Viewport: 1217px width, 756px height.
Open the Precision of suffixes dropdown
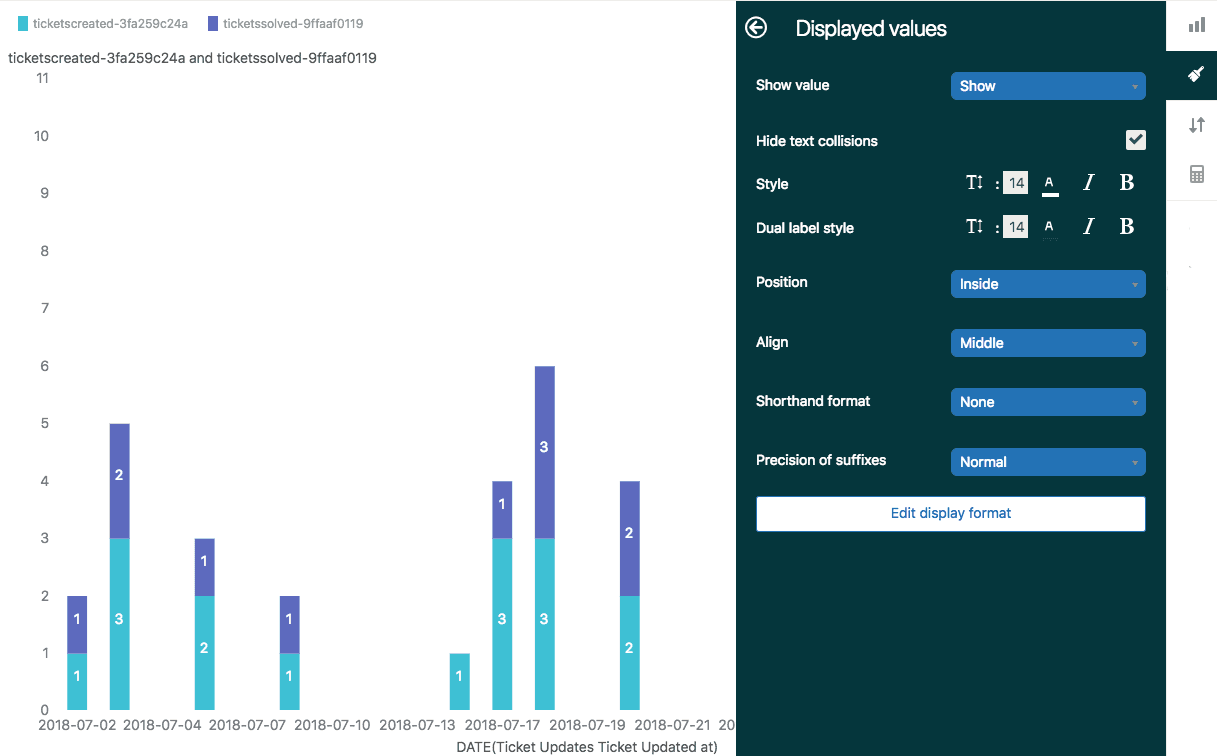click(x=1047, y=461)
